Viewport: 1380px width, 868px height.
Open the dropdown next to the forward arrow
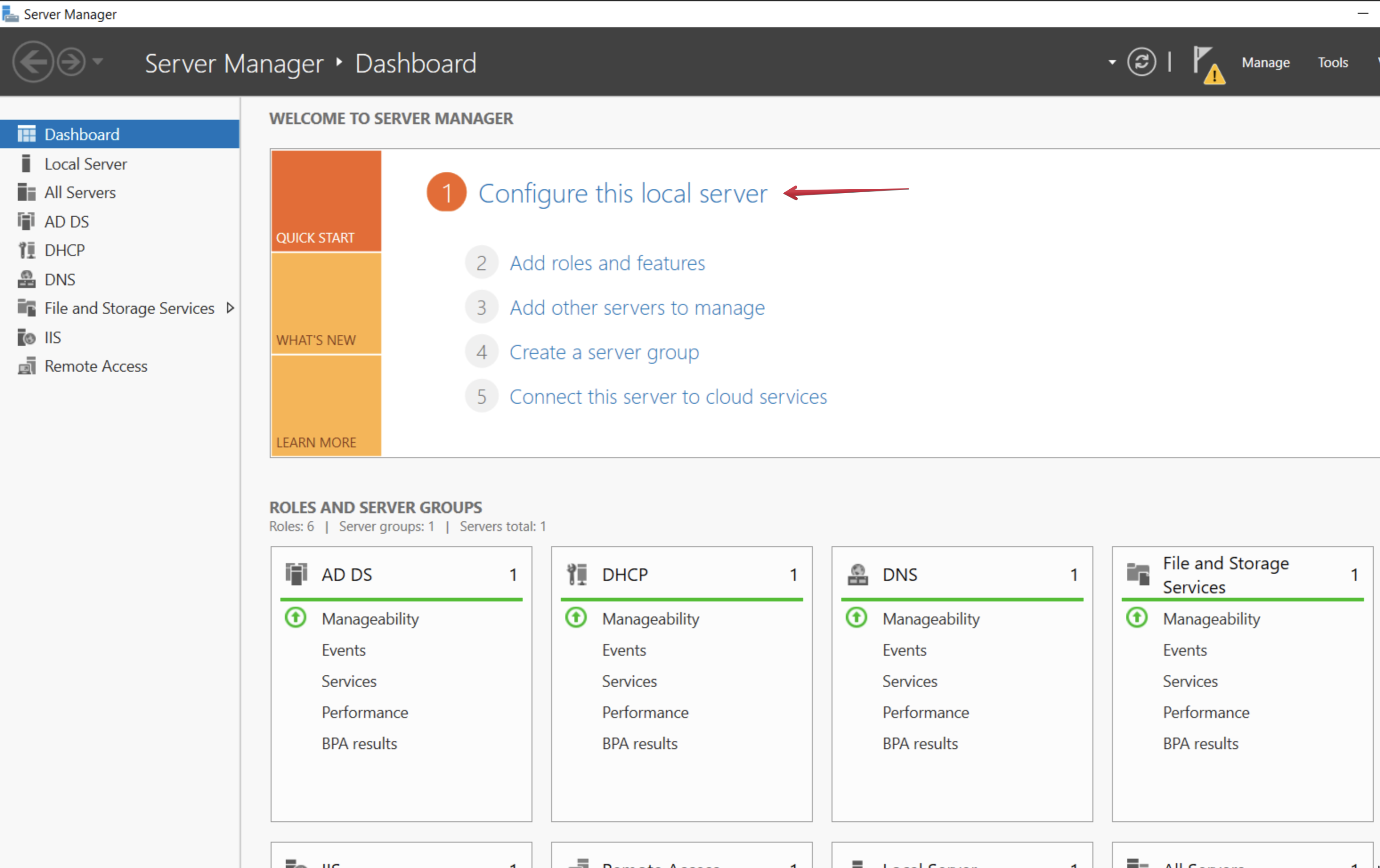pyautogui.click(x=97, y=61)
